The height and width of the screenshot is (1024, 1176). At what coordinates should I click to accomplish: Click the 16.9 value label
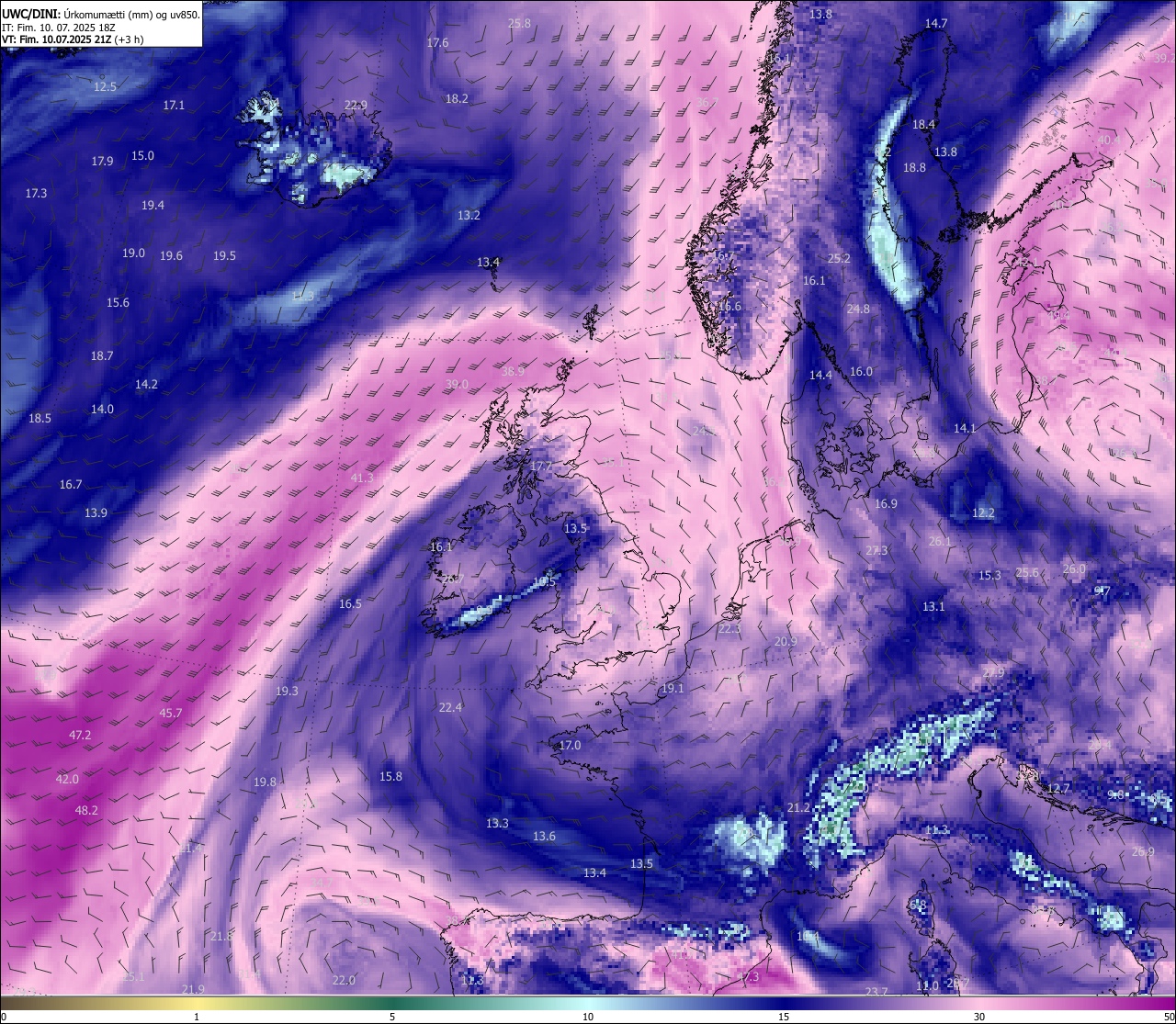[x=886, y=503]
